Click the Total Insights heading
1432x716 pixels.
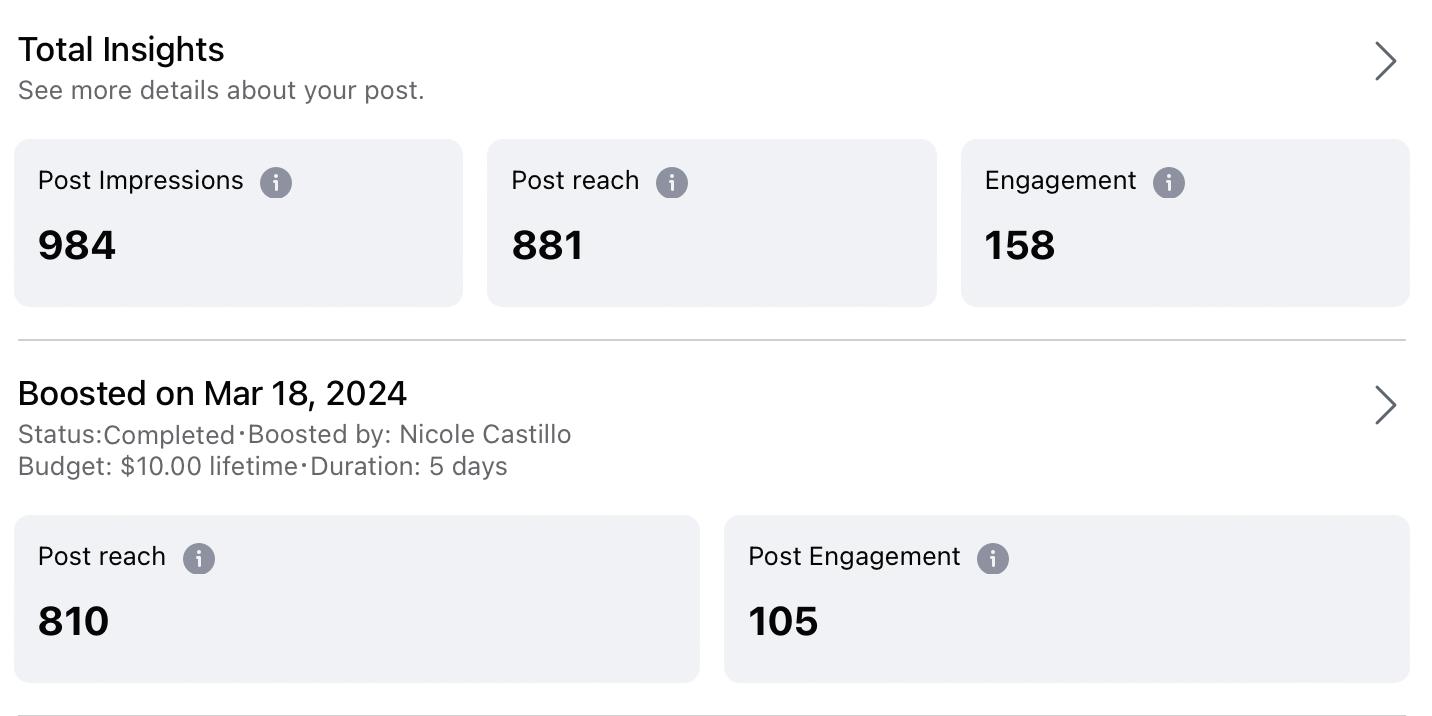[121, 50]
